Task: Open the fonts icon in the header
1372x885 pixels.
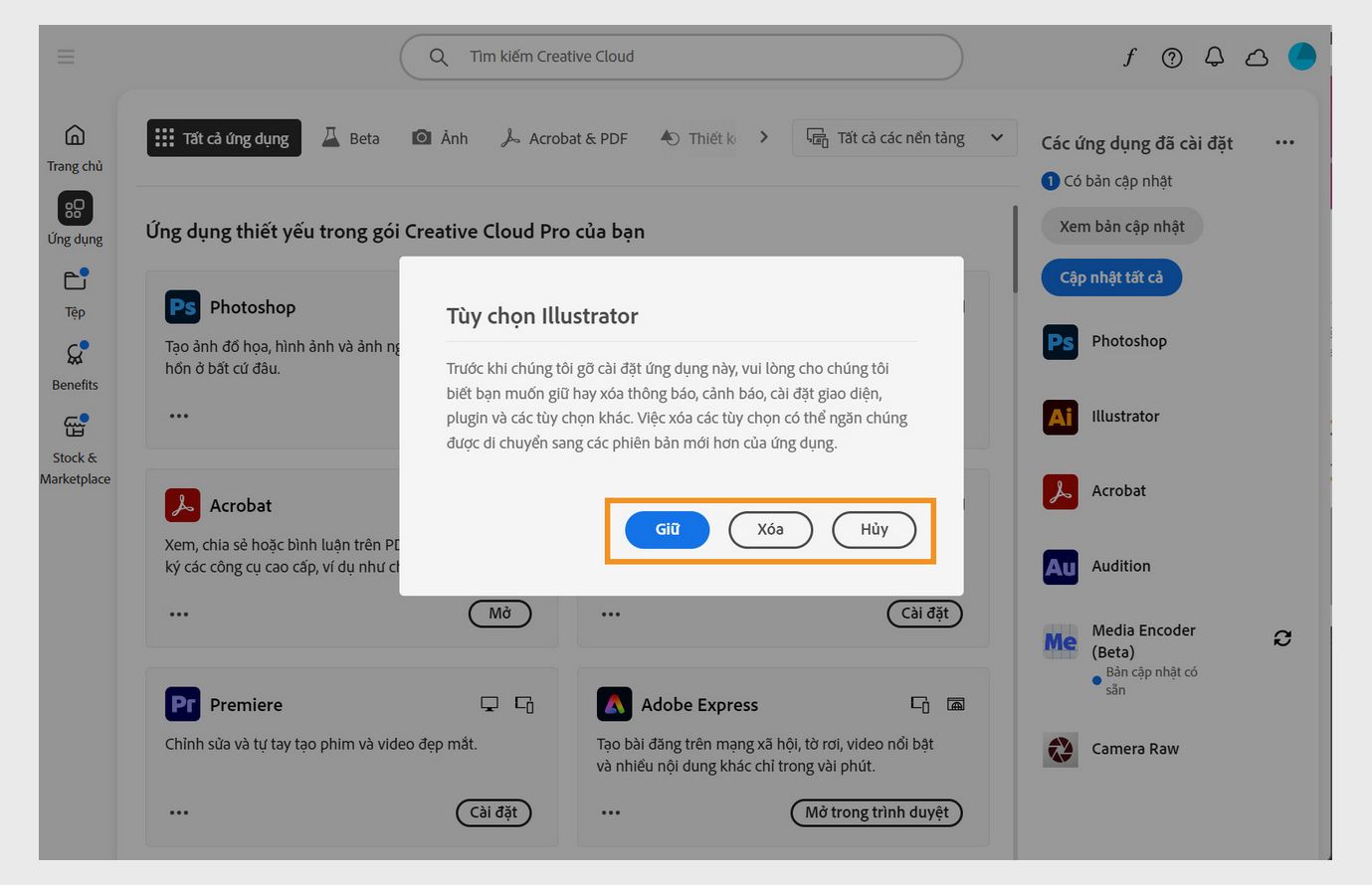Action: [1129, 58]
